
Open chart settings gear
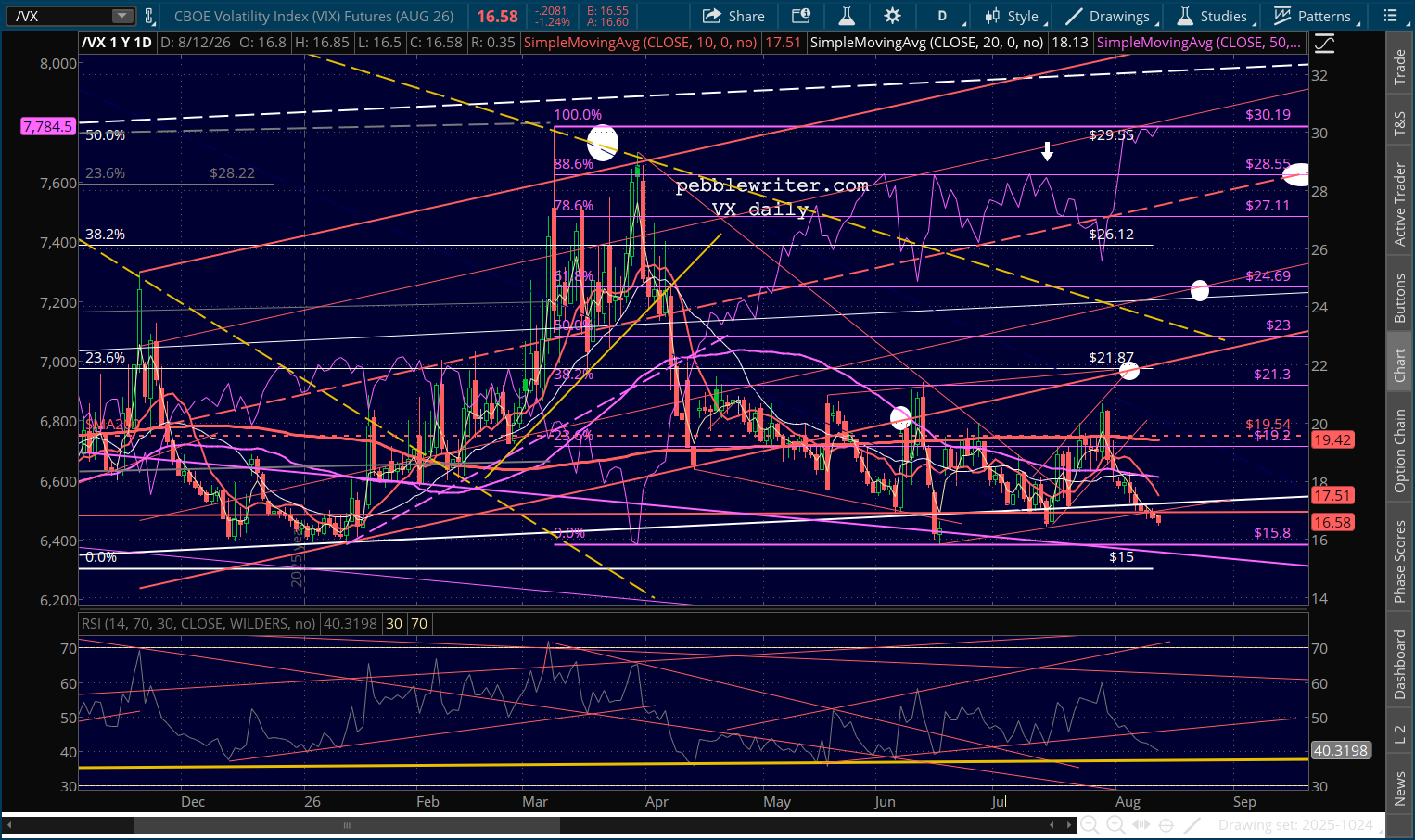click(892, 16)
